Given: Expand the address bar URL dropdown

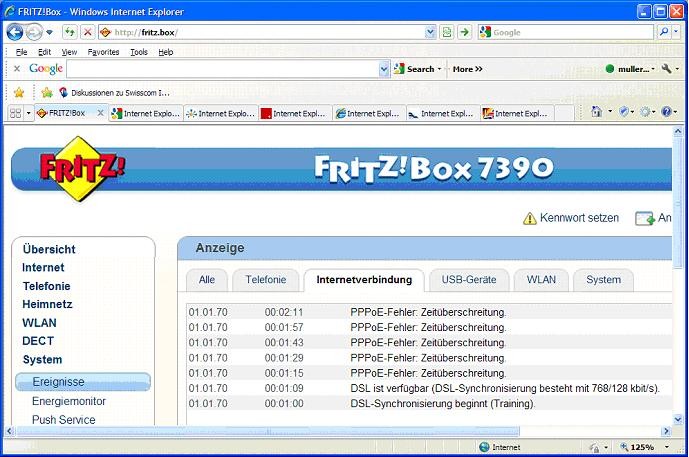Looking at the screenshot, I should 430,32.
